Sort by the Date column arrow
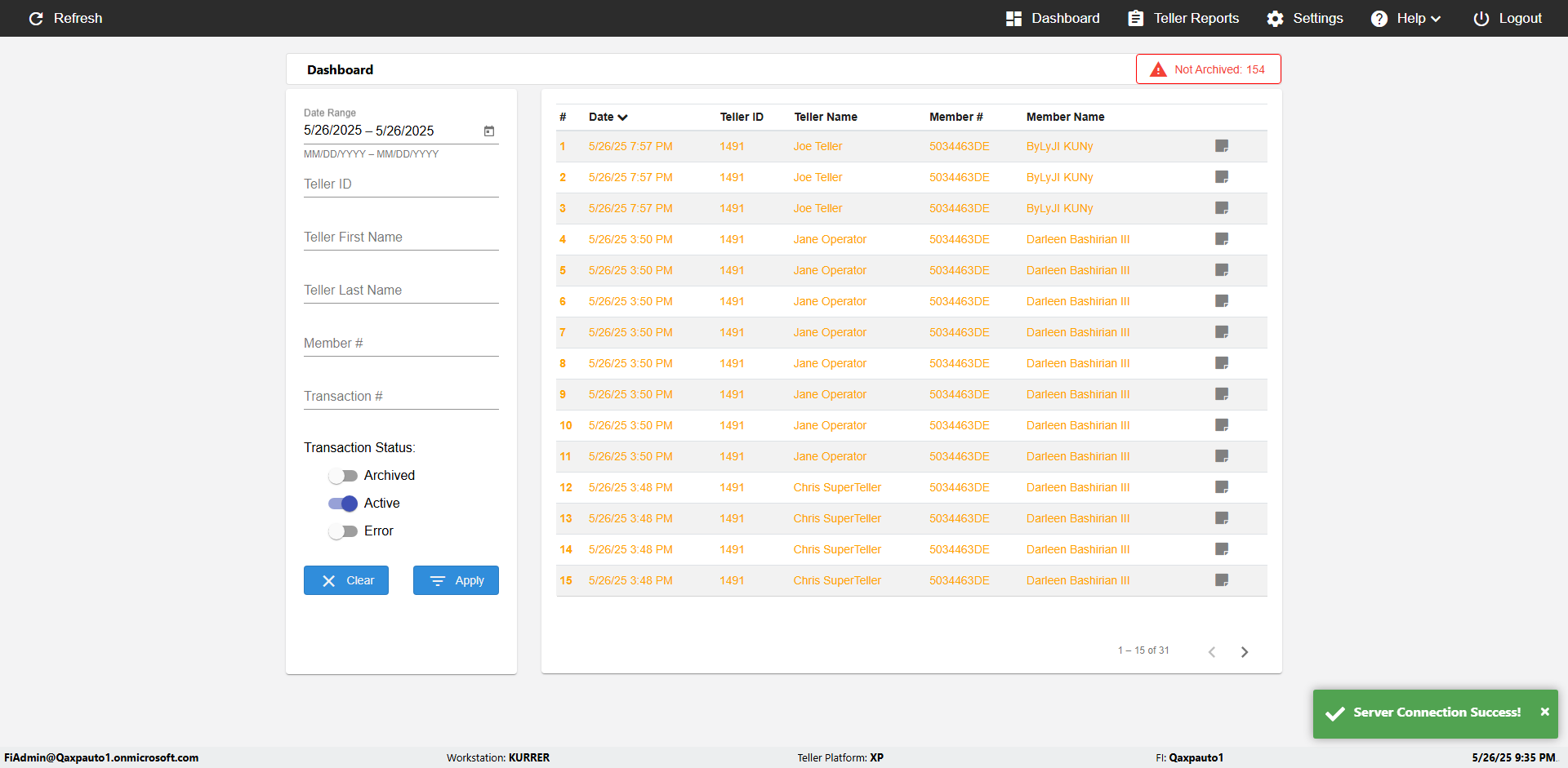 pos(622,118)
